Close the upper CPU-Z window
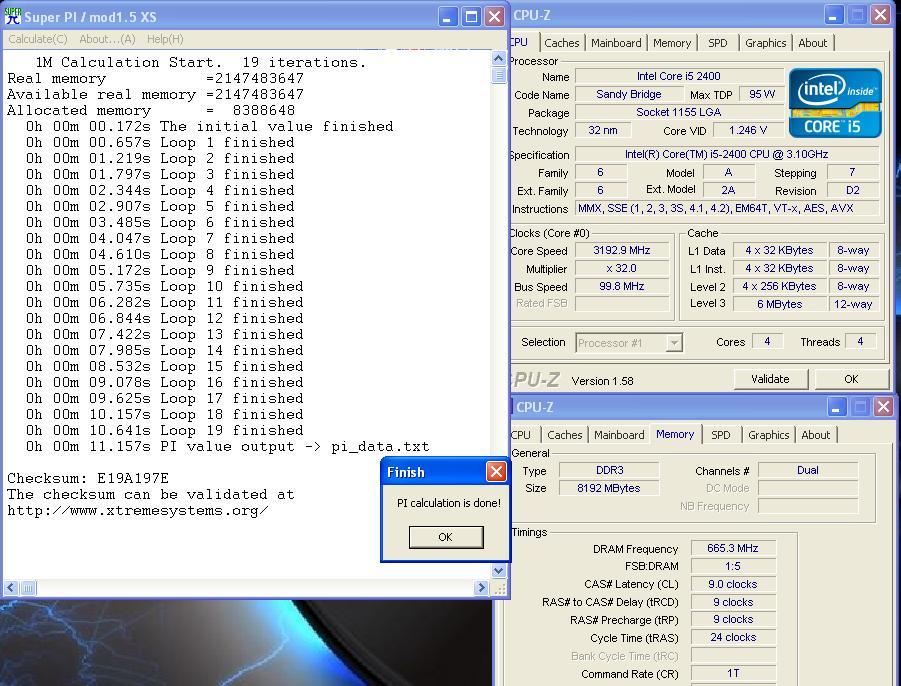 pyautogui.click(x=880, y=15)
